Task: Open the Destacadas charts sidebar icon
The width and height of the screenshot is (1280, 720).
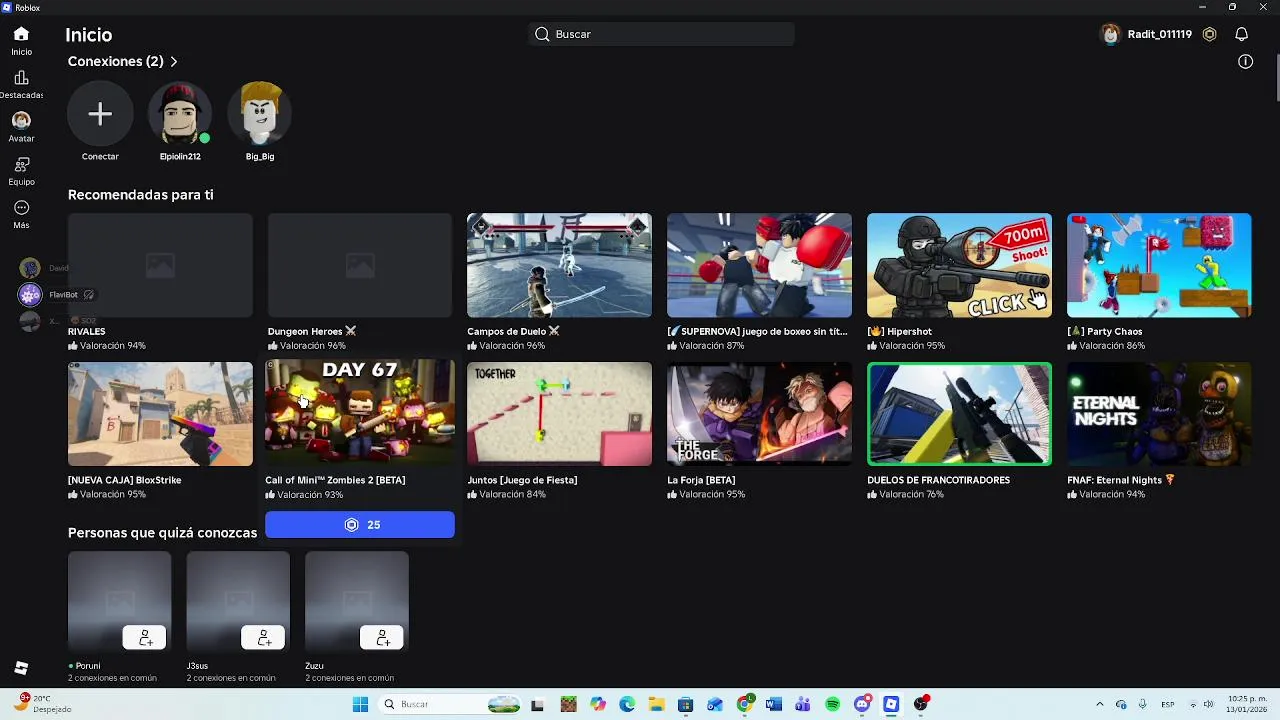Action: [21, 78]
